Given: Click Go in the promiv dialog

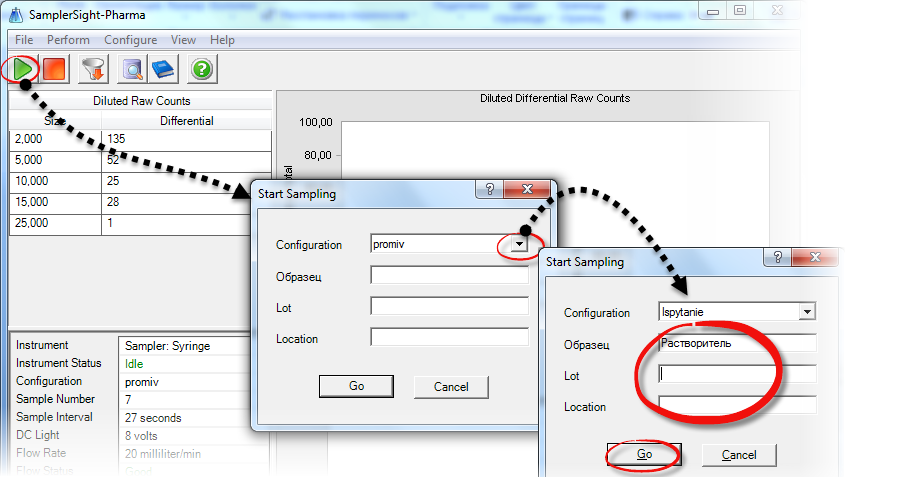Looking at the screenshot, I should pos(356,386).
